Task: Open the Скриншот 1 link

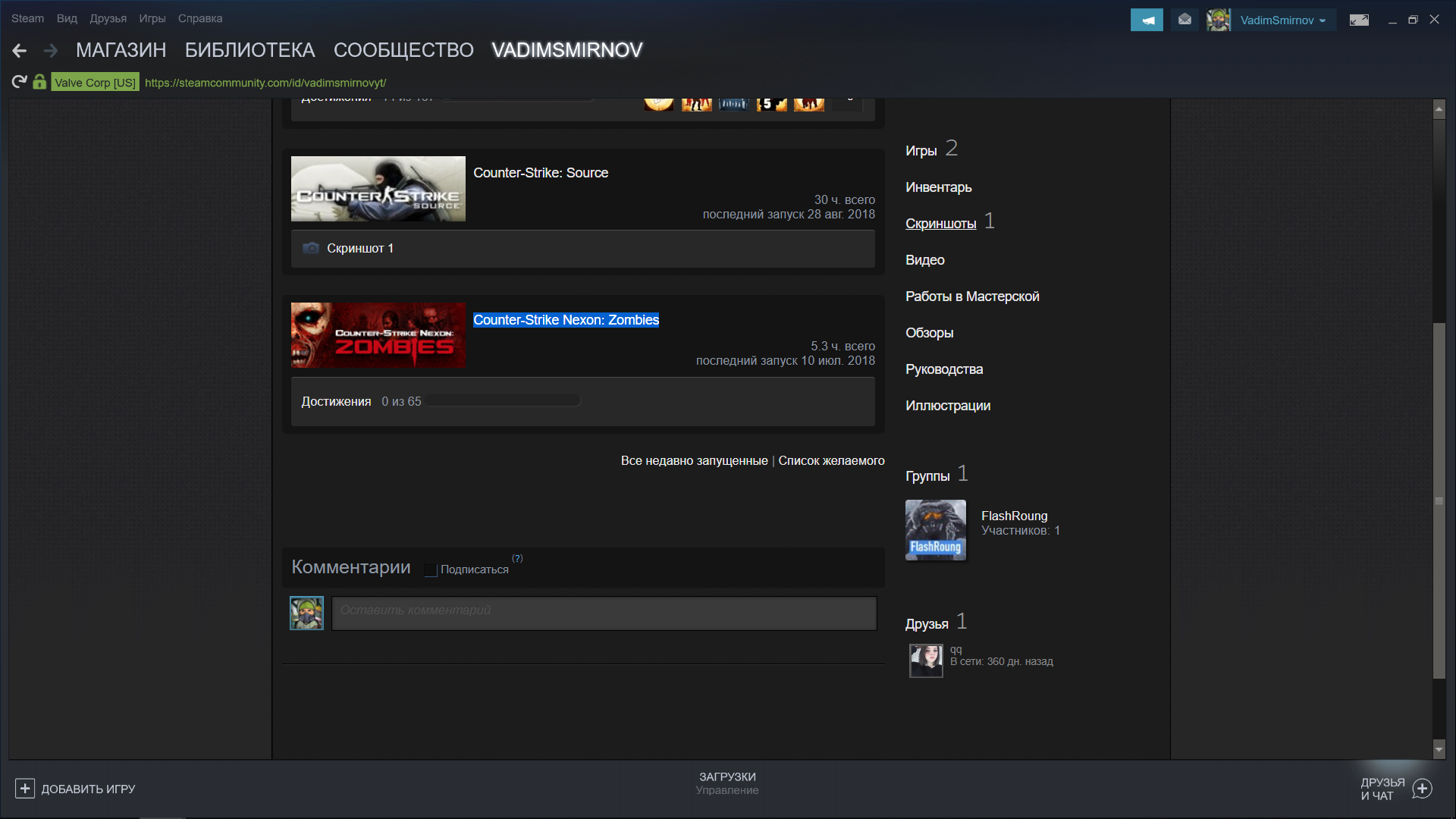Action: (x=360, y=248)
